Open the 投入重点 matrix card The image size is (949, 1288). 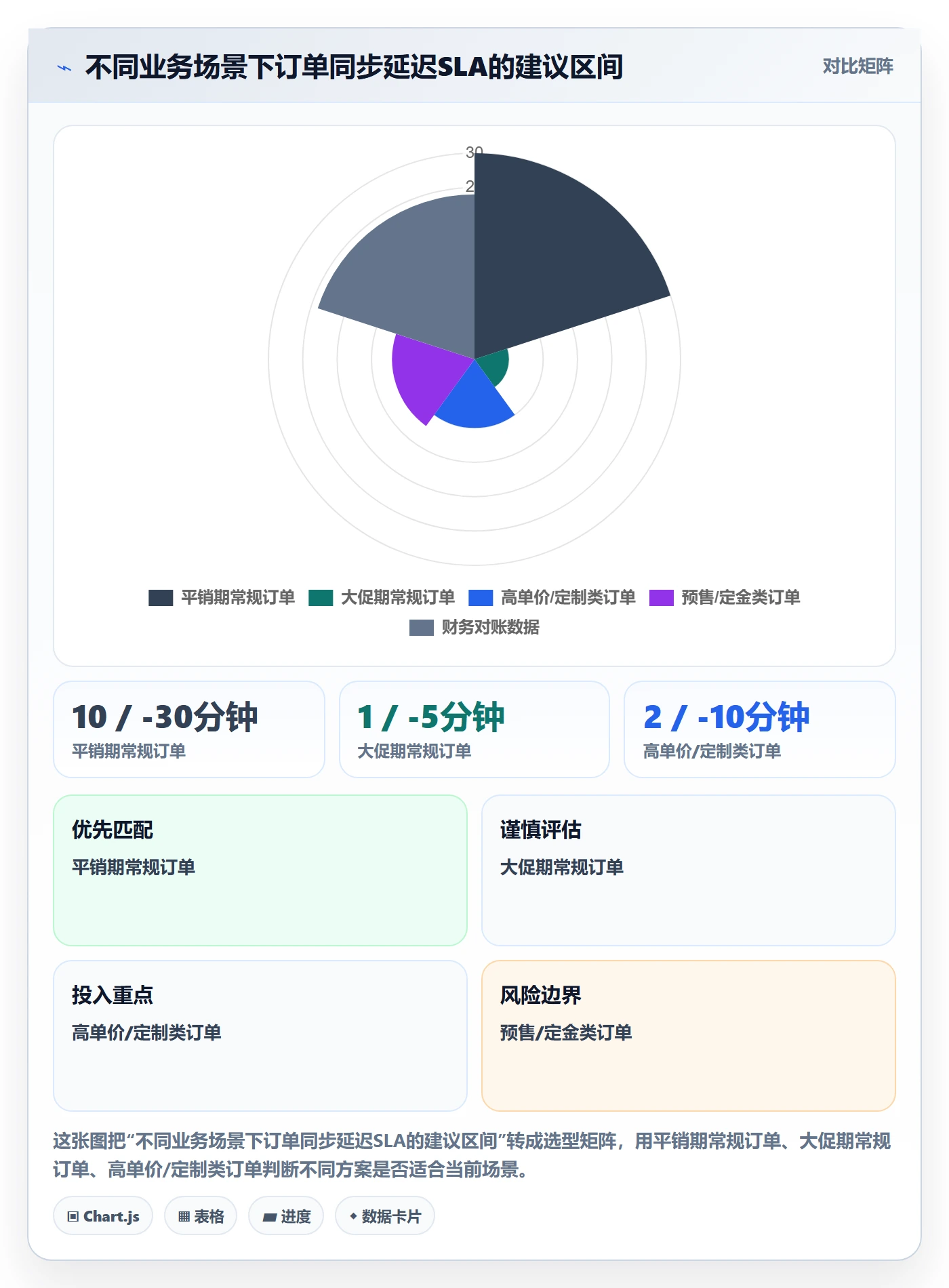pos(260,1036)
